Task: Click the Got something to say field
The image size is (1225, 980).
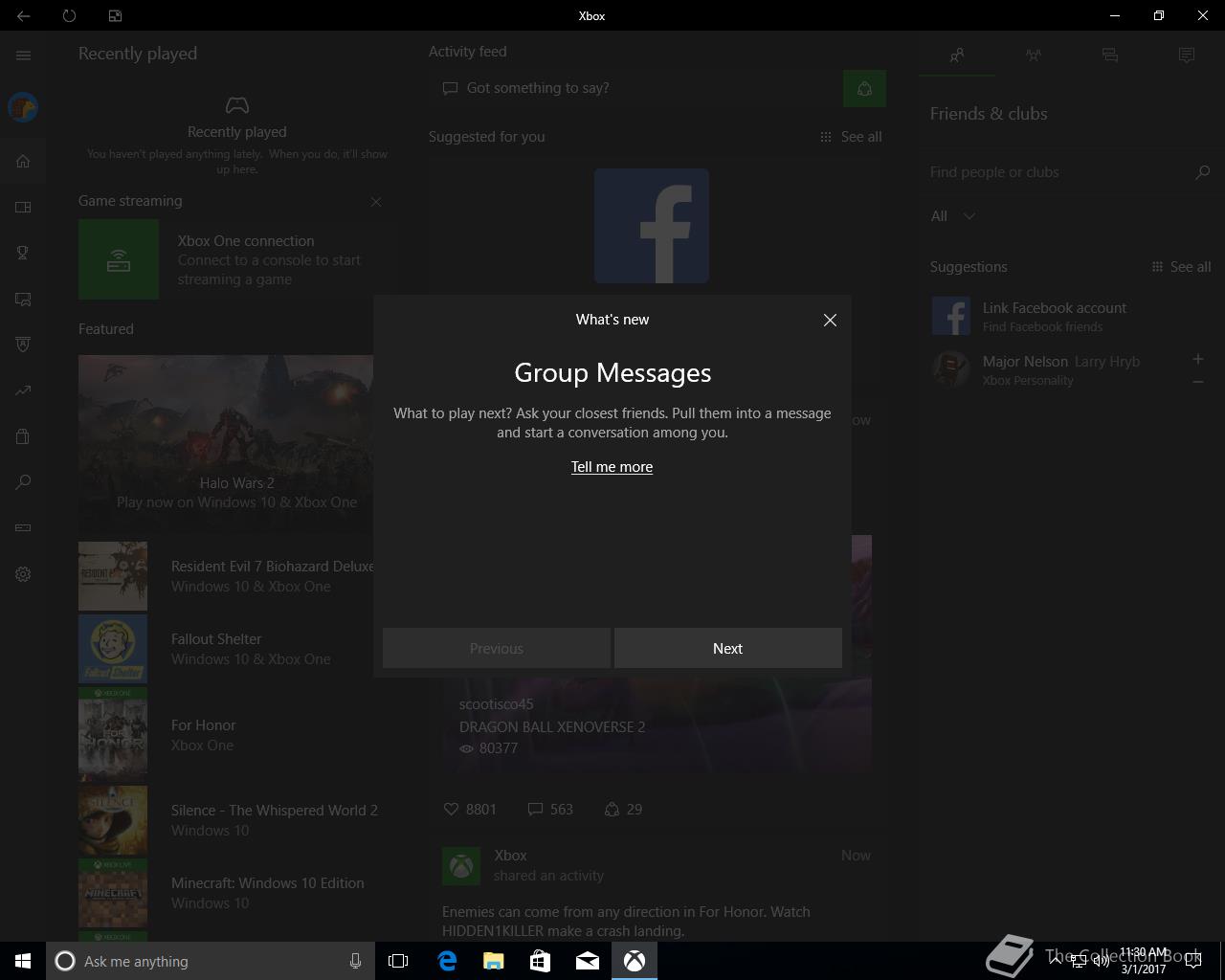Action: tap(635, 88)
